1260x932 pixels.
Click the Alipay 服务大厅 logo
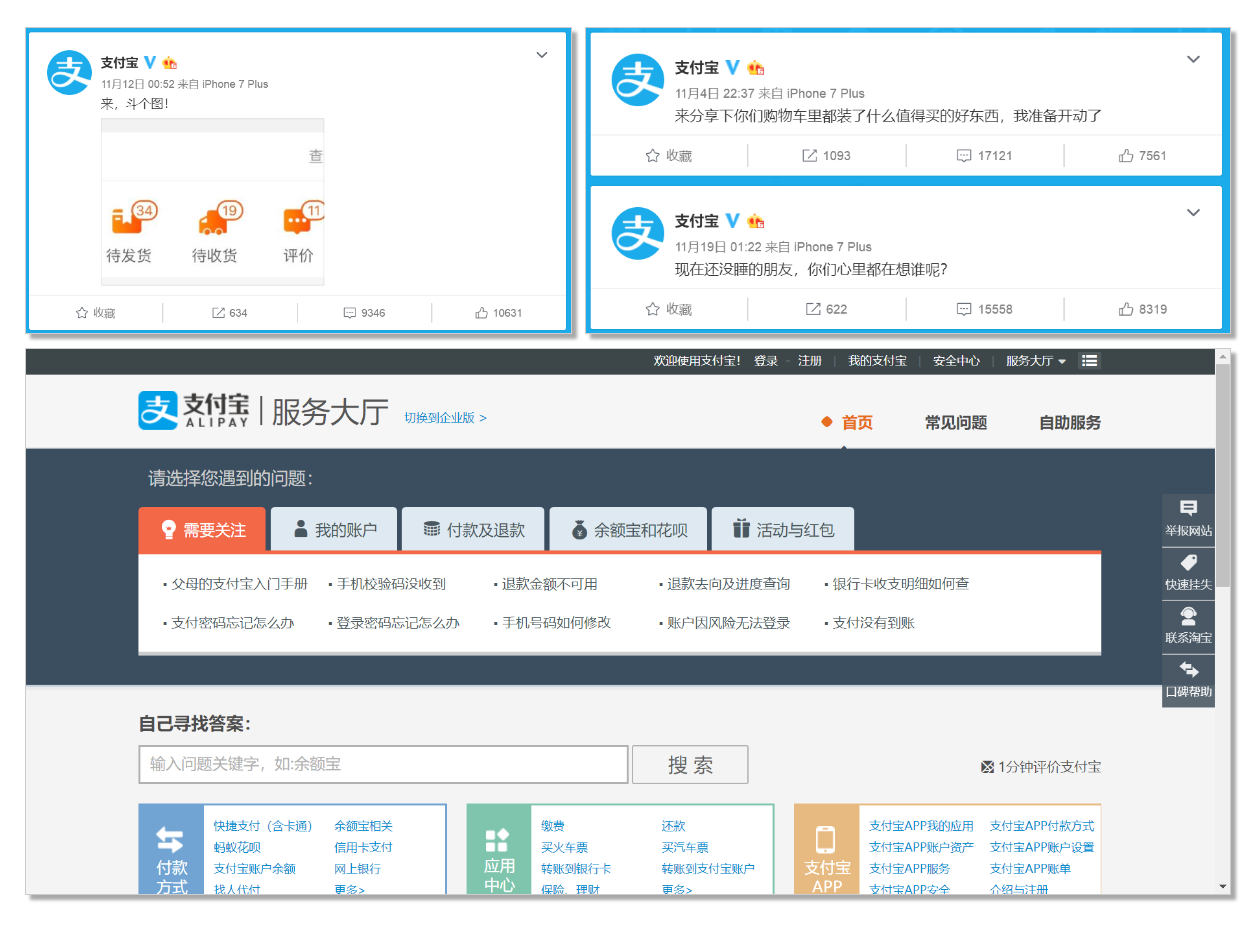coord(263,410)
